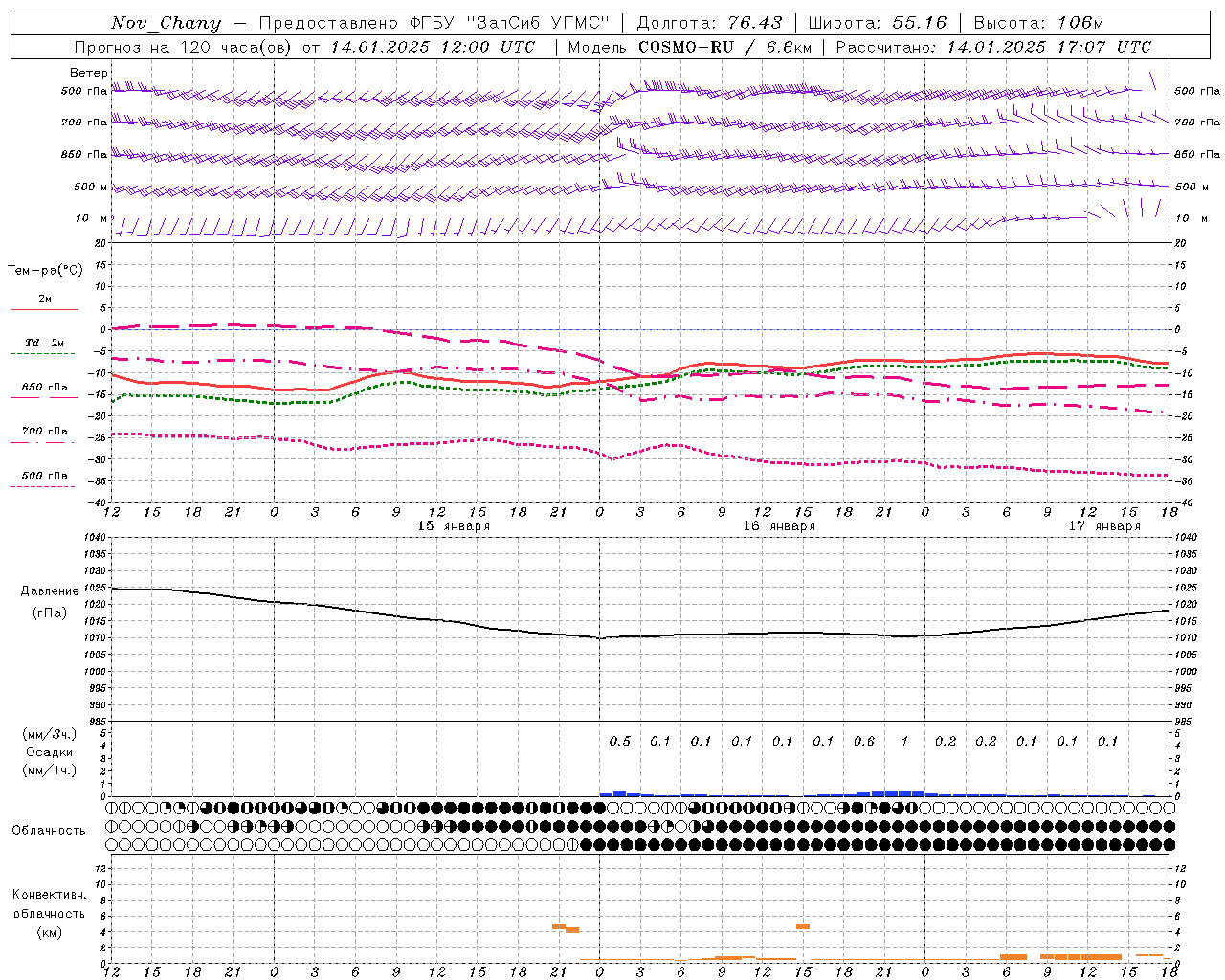Click the Облачность cloud cover label
The height and width of the screenshot is (980, 1225).
click(49, 831)
